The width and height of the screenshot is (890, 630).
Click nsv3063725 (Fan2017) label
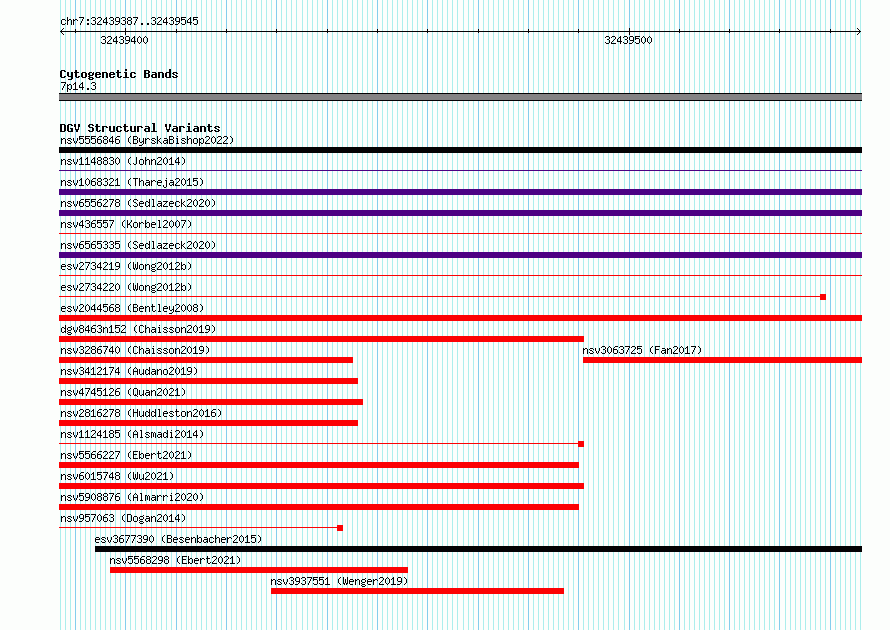tap(642, 350)
